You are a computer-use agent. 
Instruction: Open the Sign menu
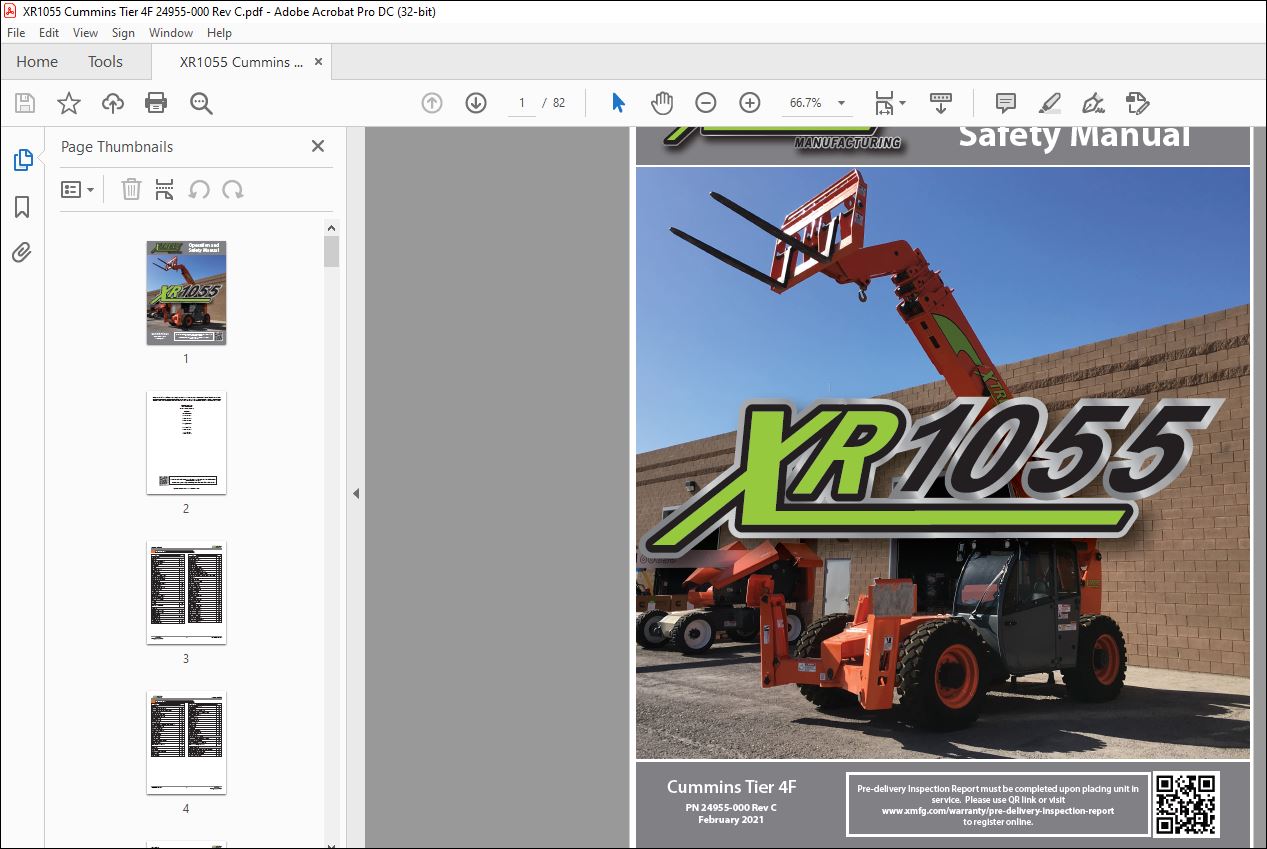pyautogui.click(x=123, y=33)
